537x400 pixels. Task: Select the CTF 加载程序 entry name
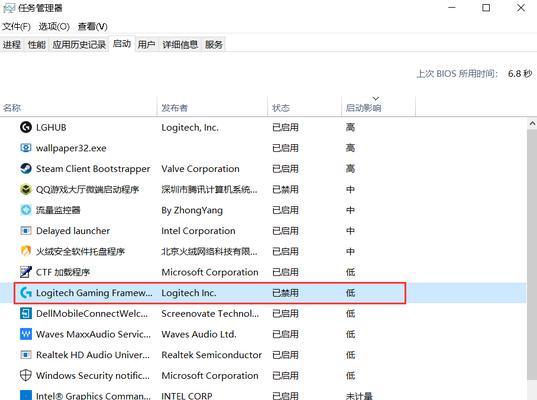63,272
